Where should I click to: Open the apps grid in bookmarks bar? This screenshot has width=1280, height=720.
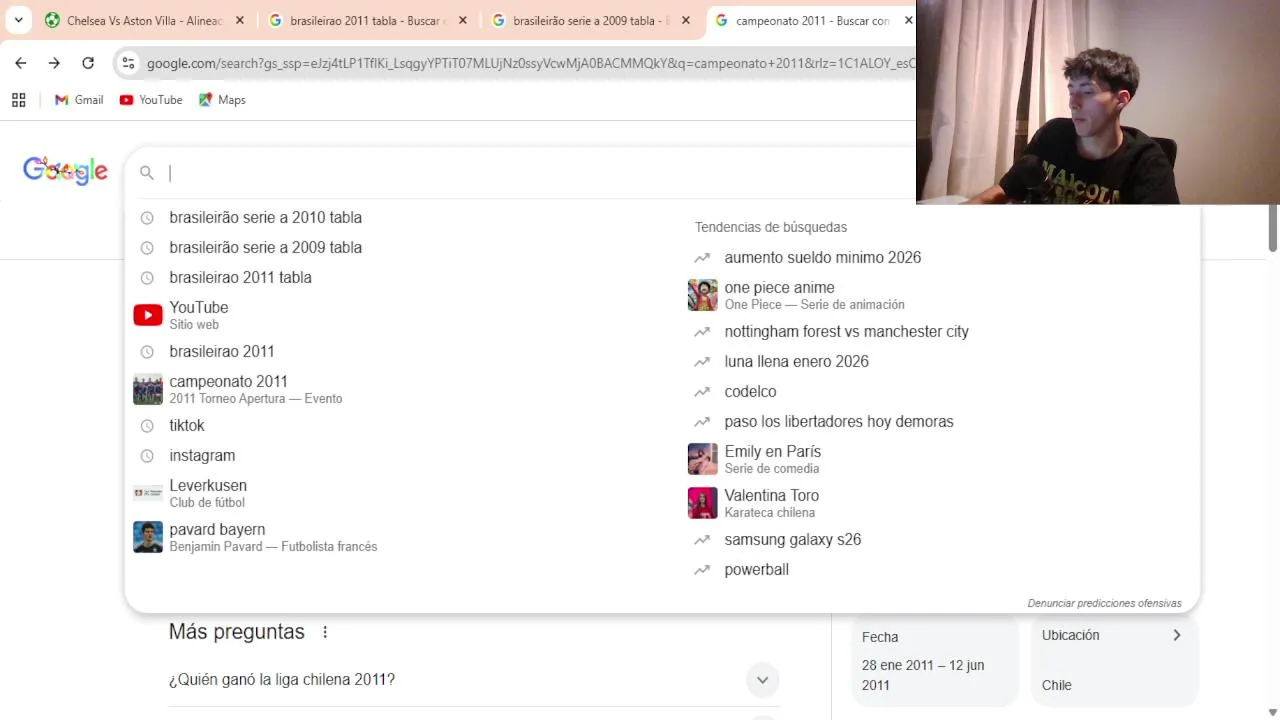pyautogui.click(x=18, y=100)
